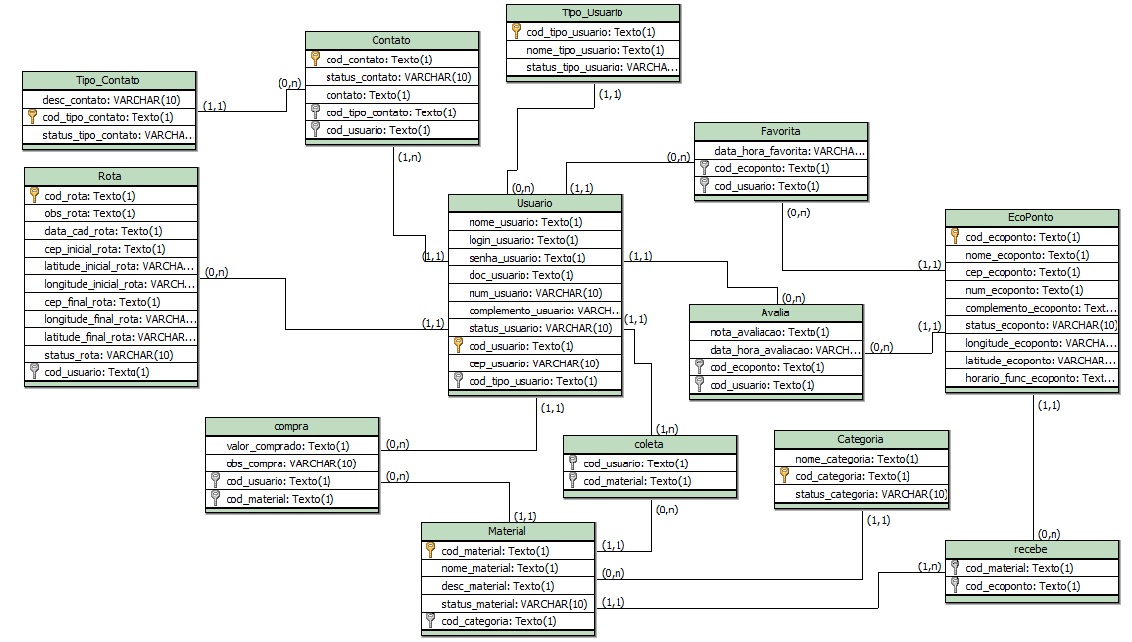Click the Tipo_Contato table title
Viewport: 1132px width, 642px height.
(x=109, y=80)
